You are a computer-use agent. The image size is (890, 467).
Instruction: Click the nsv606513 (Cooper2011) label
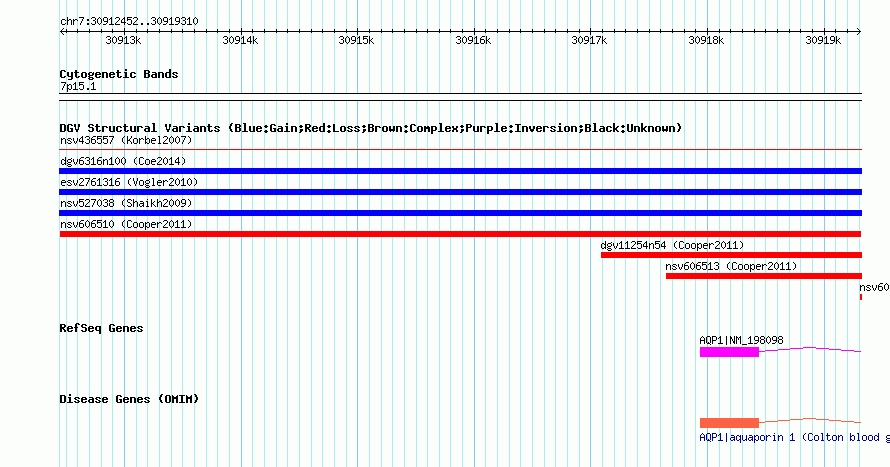731,266
